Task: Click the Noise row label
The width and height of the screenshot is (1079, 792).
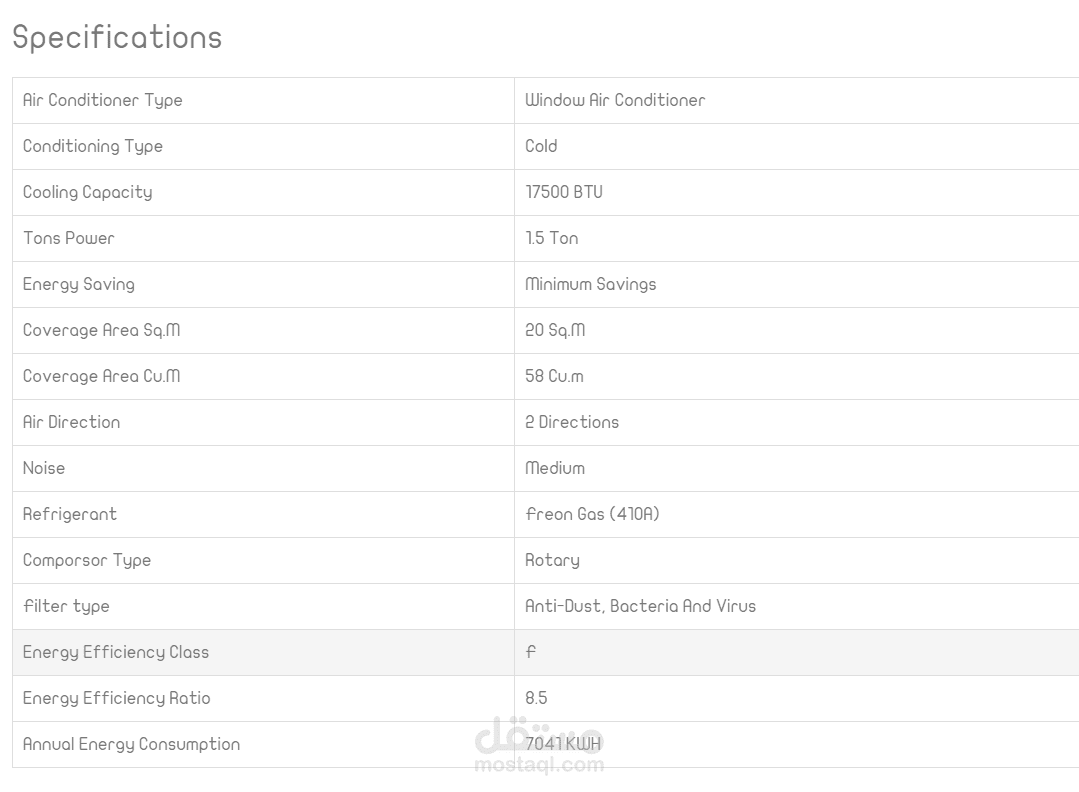Action: tap(44, 468)
